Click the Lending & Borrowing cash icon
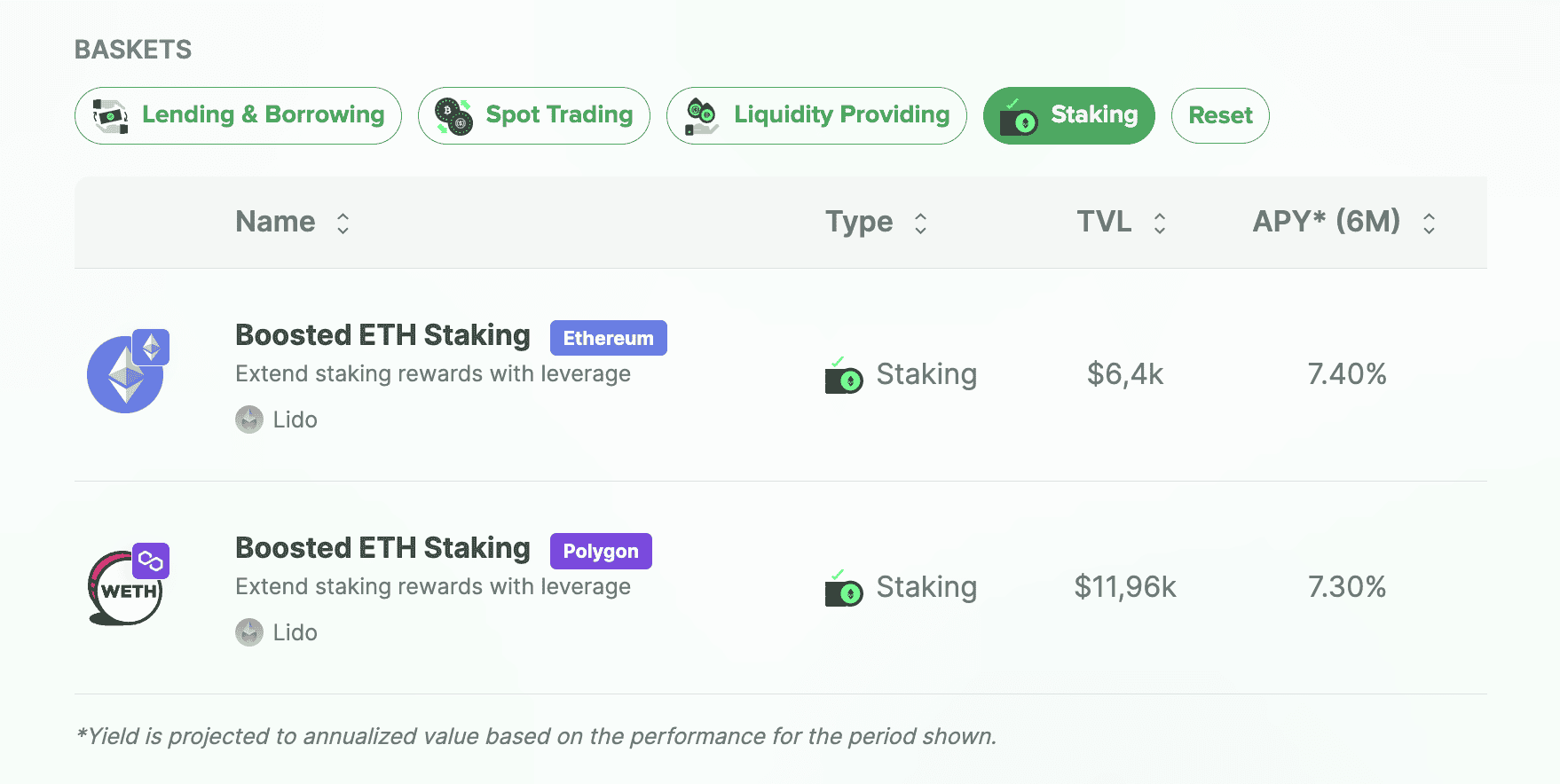 pyautogui.click(x=111, y=116)
